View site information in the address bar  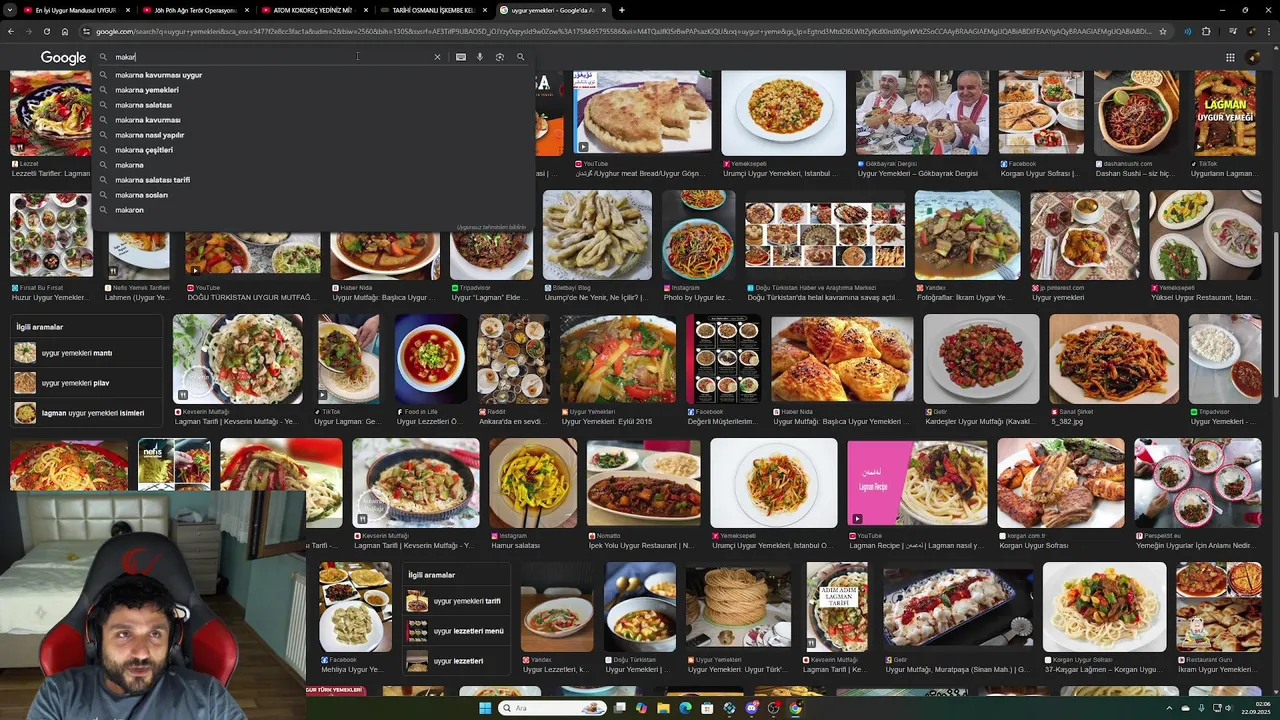(88, 31)
